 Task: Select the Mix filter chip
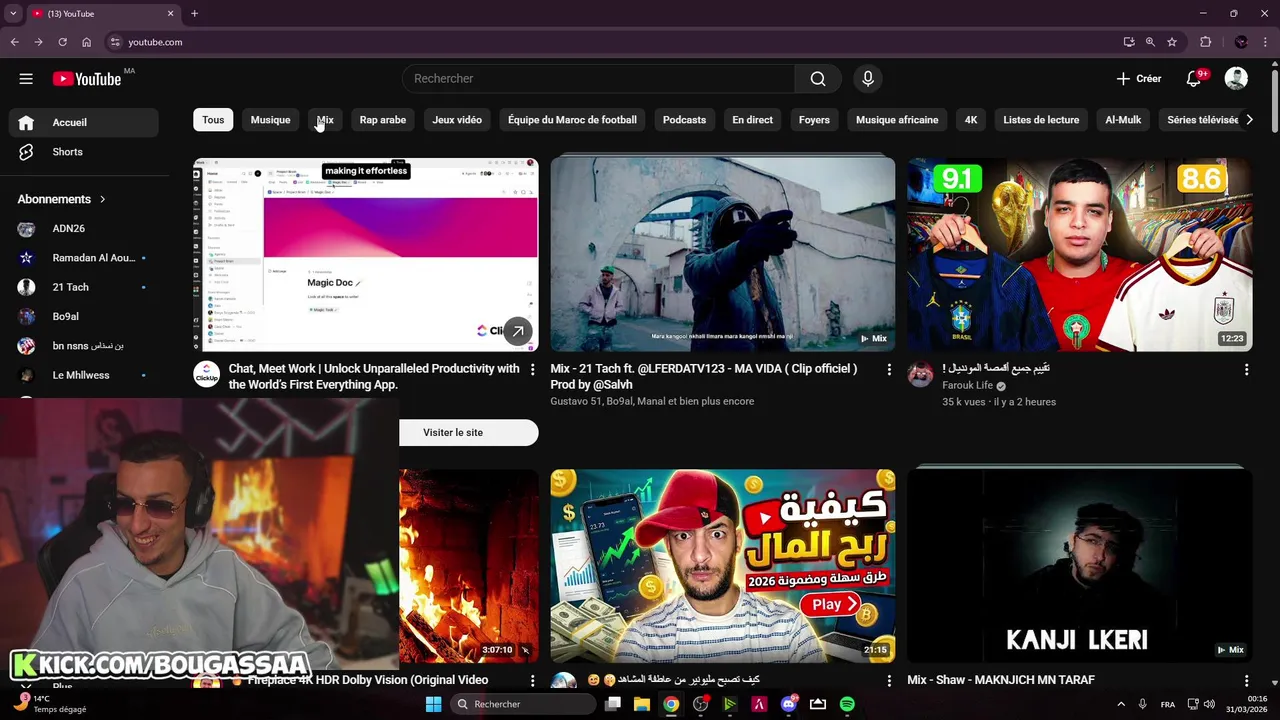coord(325,120)
